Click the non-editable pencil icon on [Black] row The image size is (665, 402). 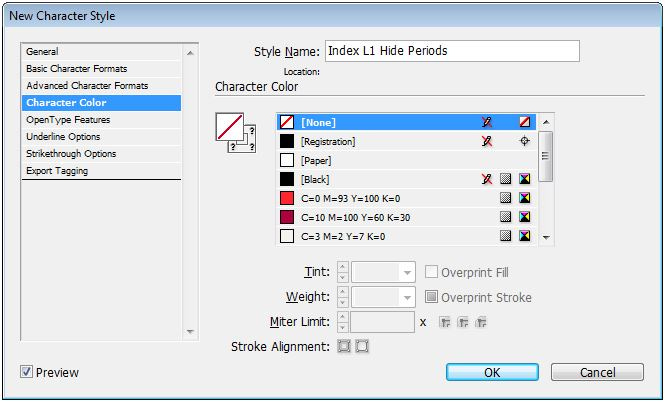[x=487, y=179]
